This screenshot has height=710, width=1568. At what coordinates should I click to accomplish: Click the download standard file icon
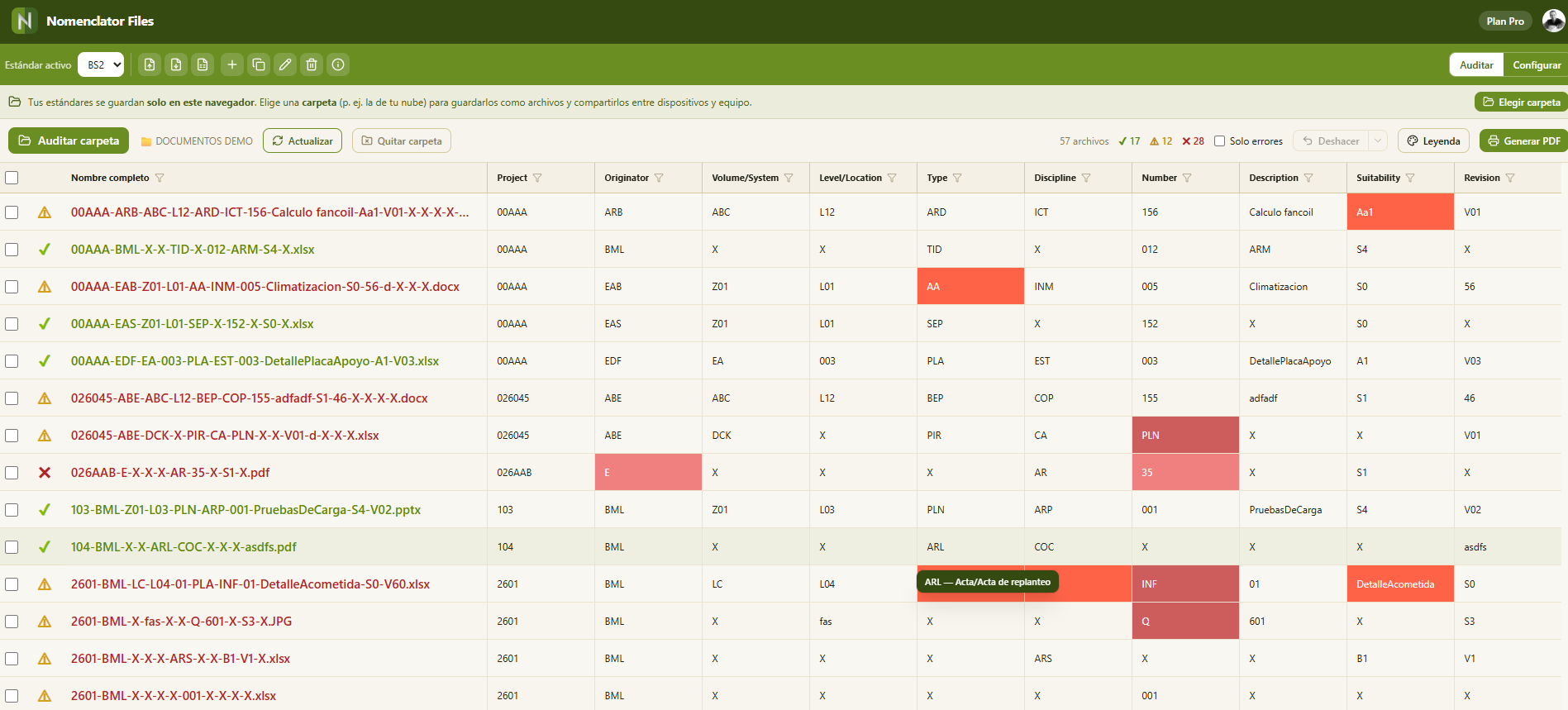coord(176,64)
